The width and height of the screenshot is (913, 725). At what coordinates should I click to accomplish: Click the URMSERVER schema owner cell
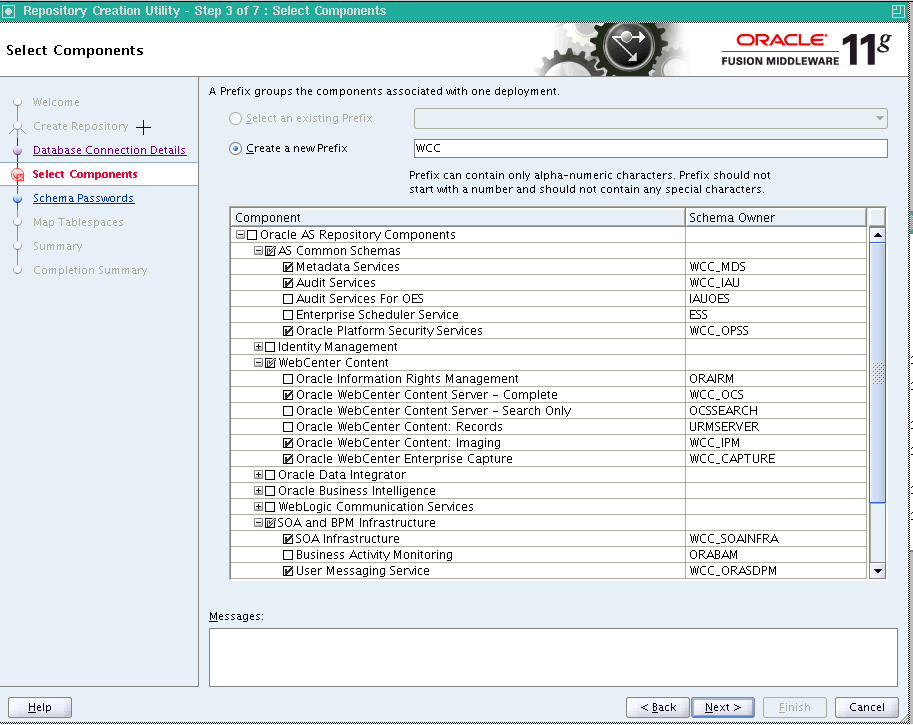point(776,427)
